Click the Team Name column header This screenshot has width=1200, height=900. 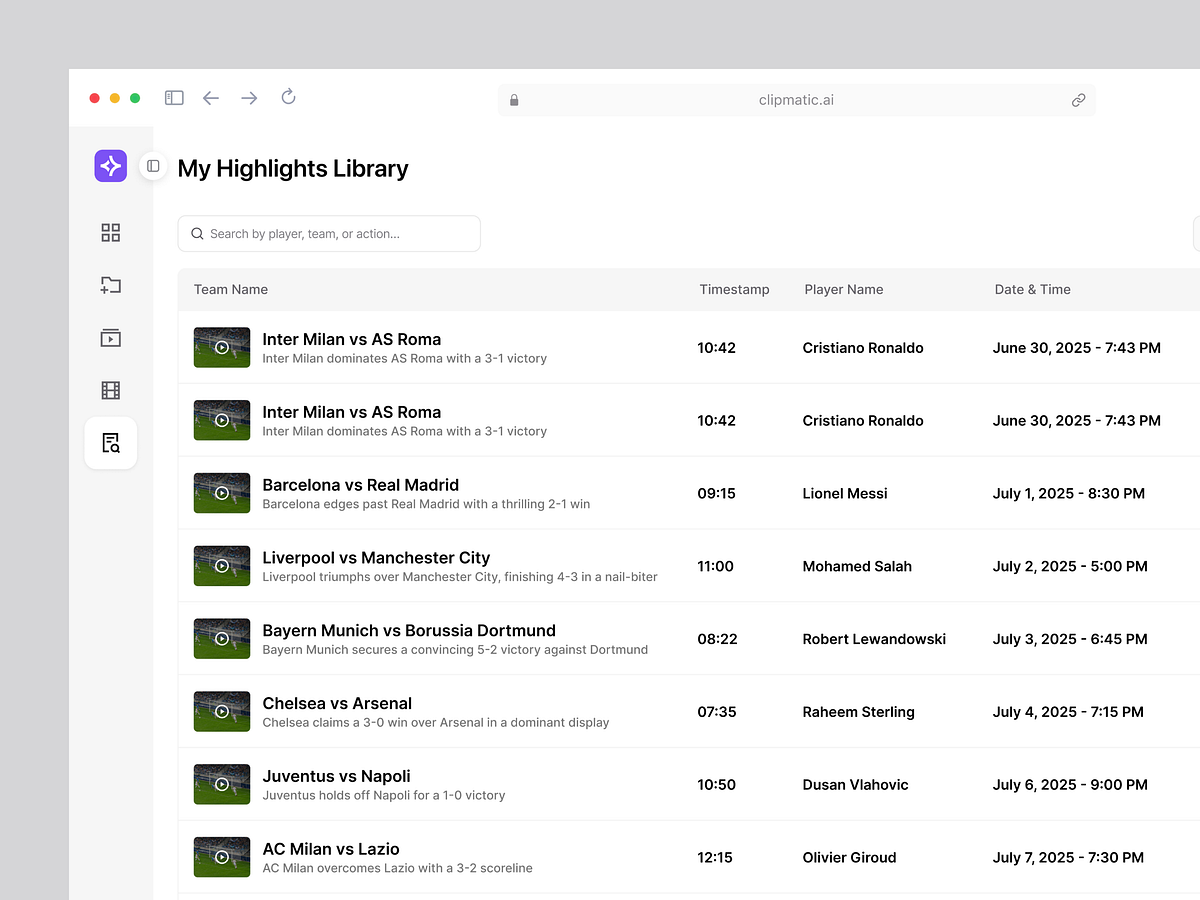coord(231,289)
